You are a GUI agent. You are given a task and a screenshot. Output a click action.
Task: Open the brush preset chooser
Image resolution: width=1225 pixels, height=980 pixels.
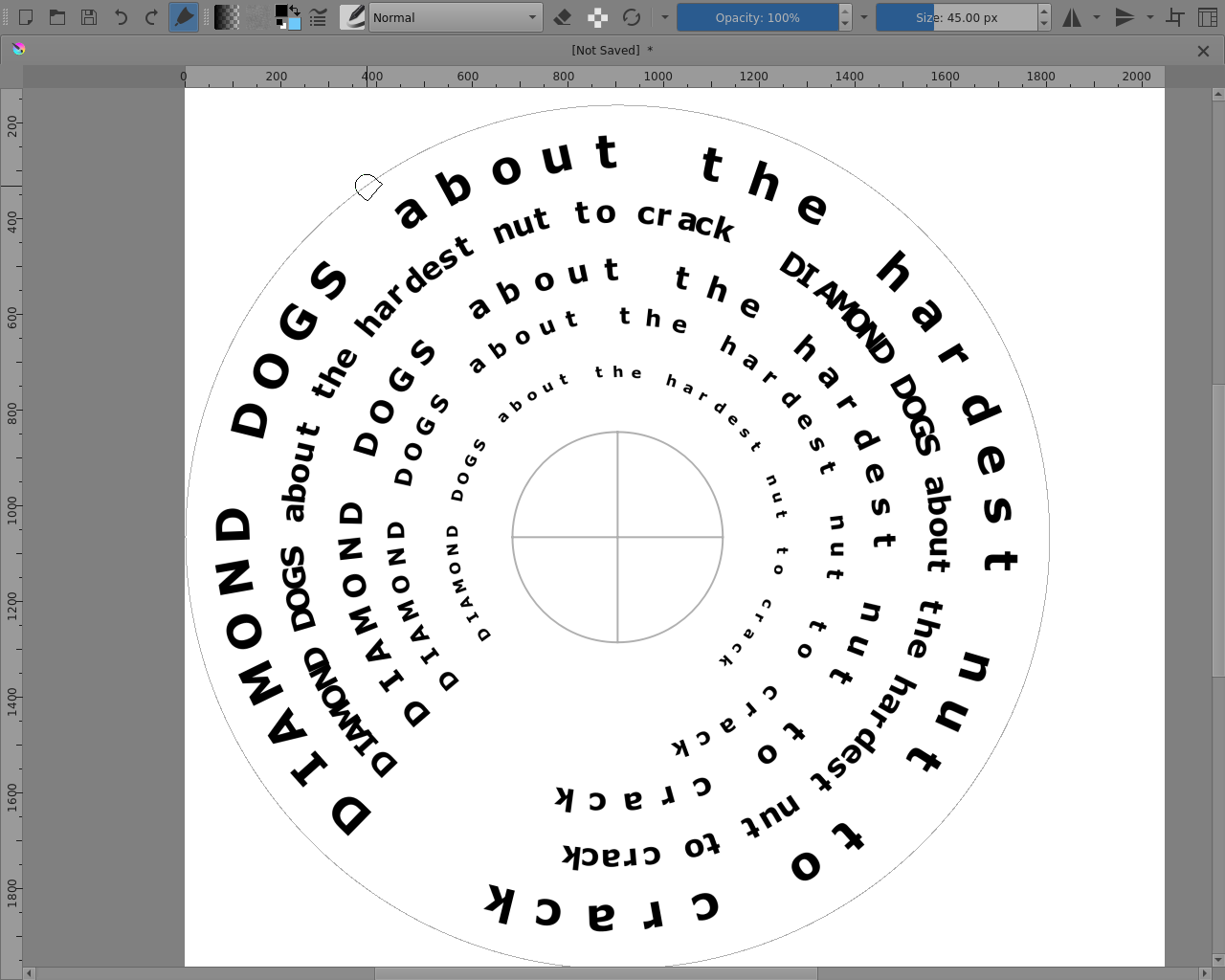click(x=352, y=17)
